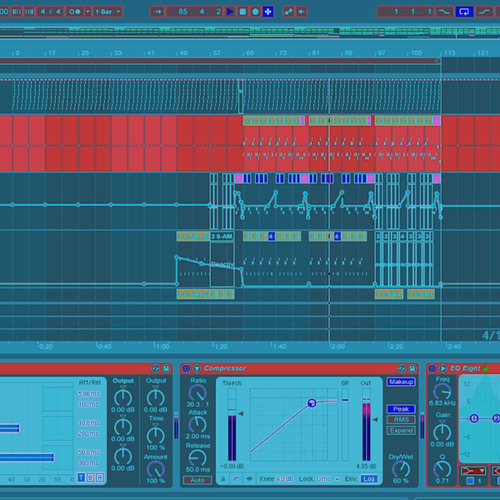Click the Time knob at 100 %
This screenshot has width=500, height=500.
pos(156,435)
